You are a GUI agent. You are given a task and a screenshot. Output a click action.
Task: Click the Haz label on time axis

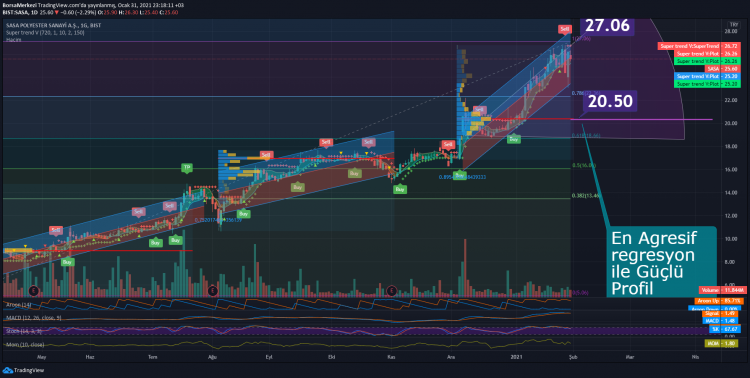(x=89, y=357)
